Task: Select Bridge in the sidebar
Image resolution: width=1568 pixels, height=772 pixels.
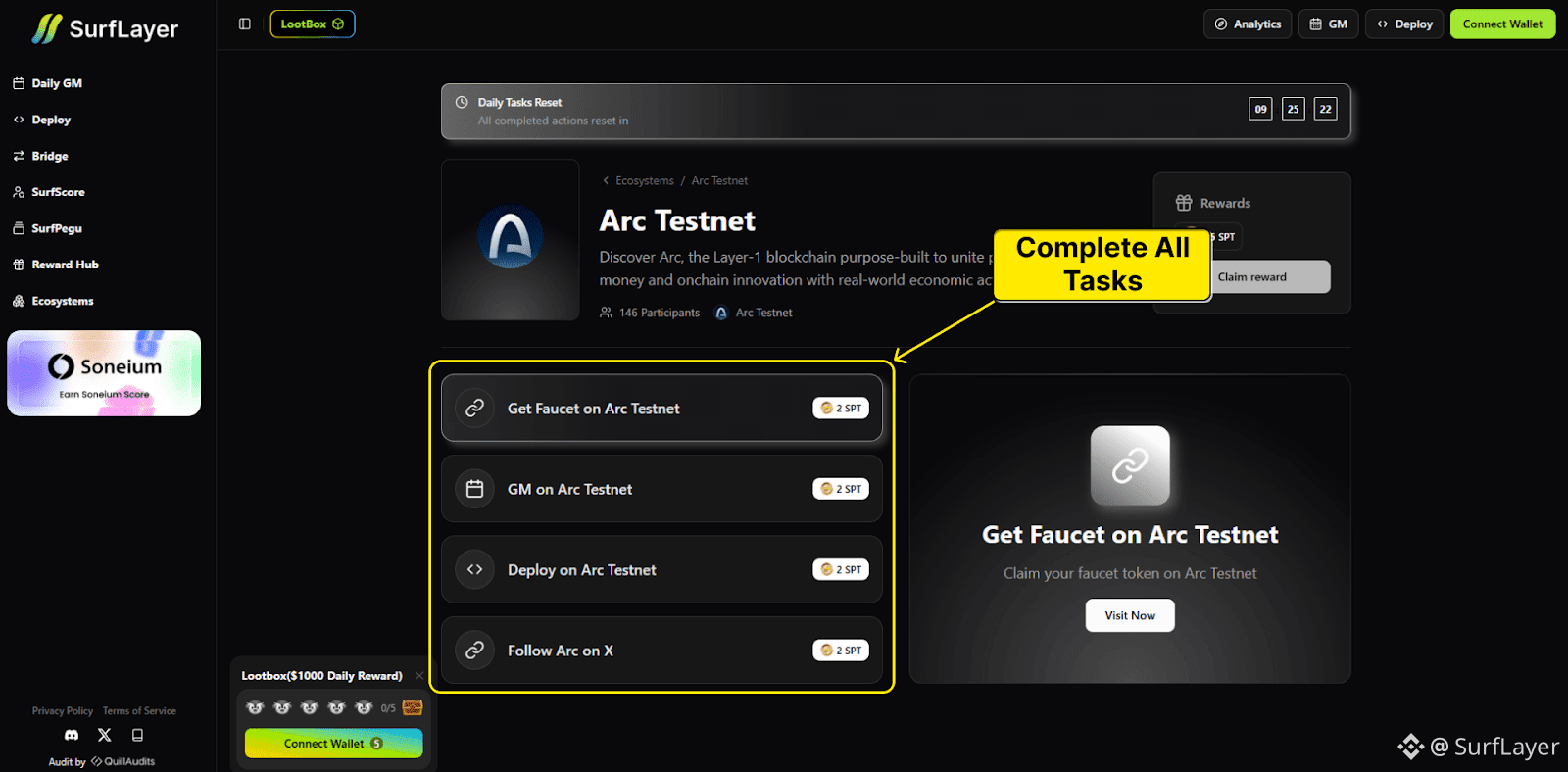Action: click(40, 156)
